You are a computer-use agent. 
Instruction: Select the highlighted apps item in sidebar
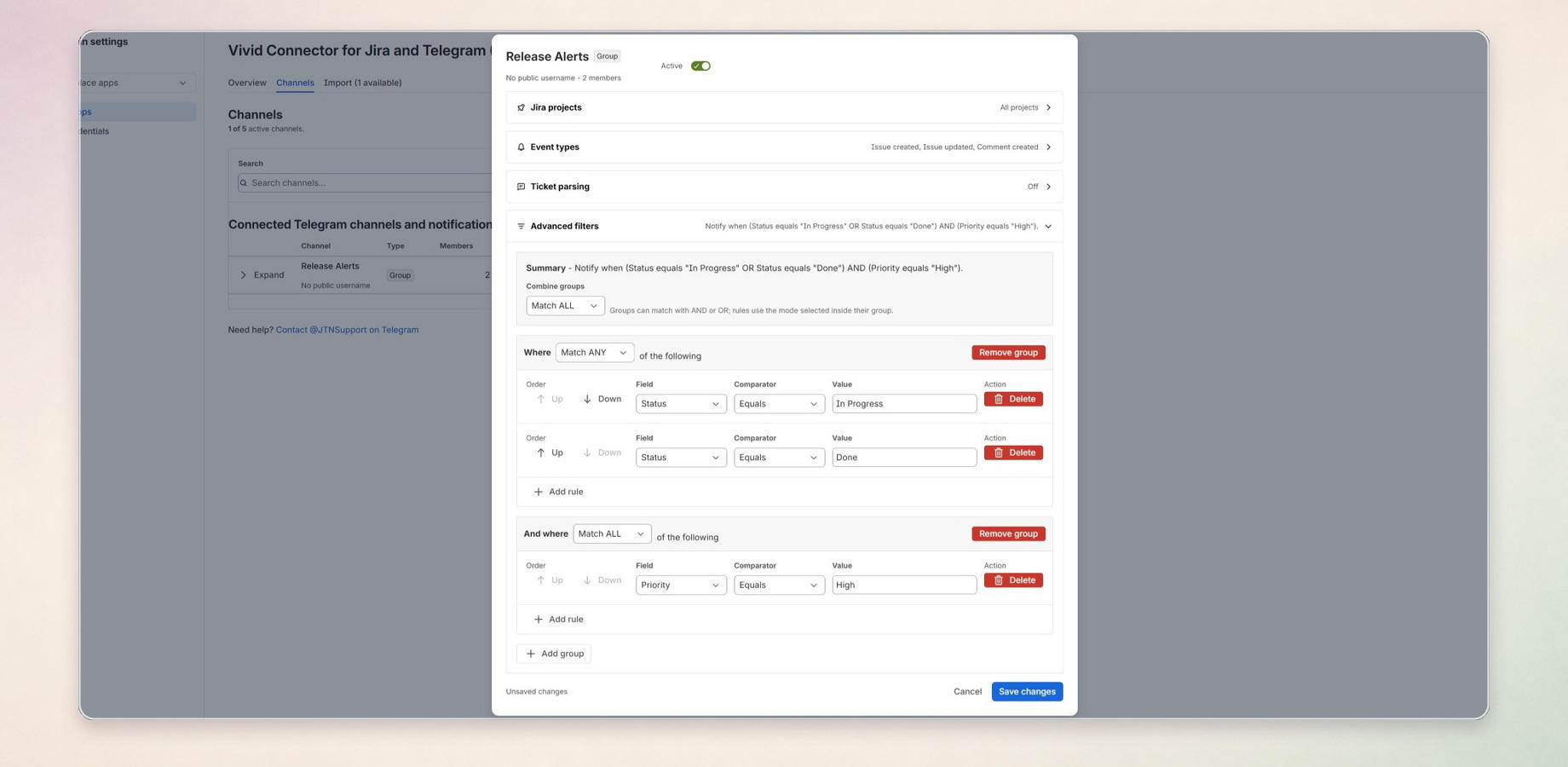pos(136,112)
